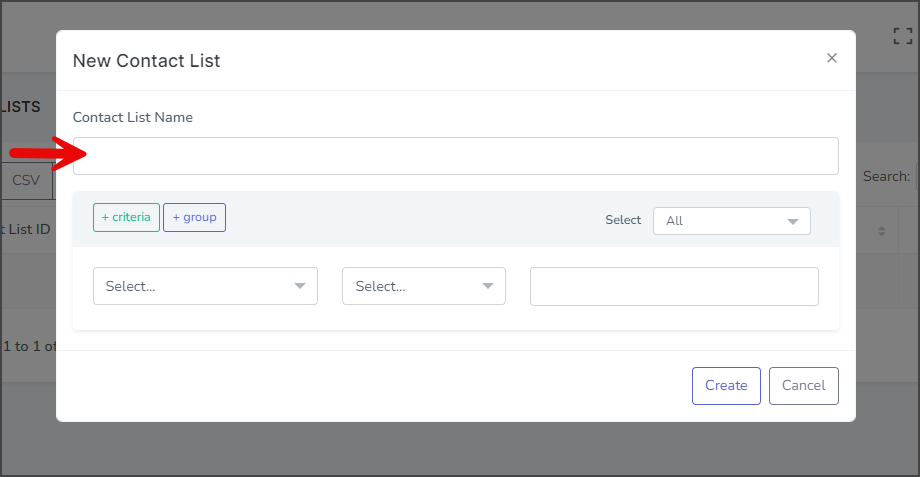
Task: Click the column sort arrows icon
Action: coord(881,231)
